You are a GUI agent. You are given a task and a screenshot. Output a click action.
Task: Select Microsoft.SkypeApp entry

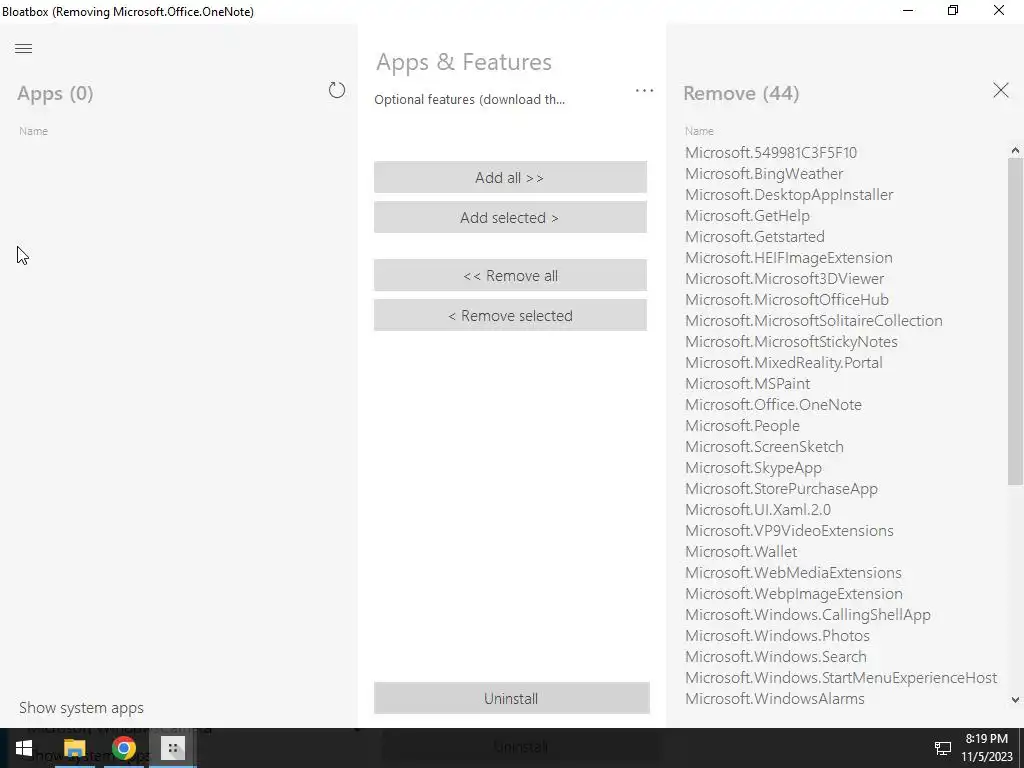point(753,468)
